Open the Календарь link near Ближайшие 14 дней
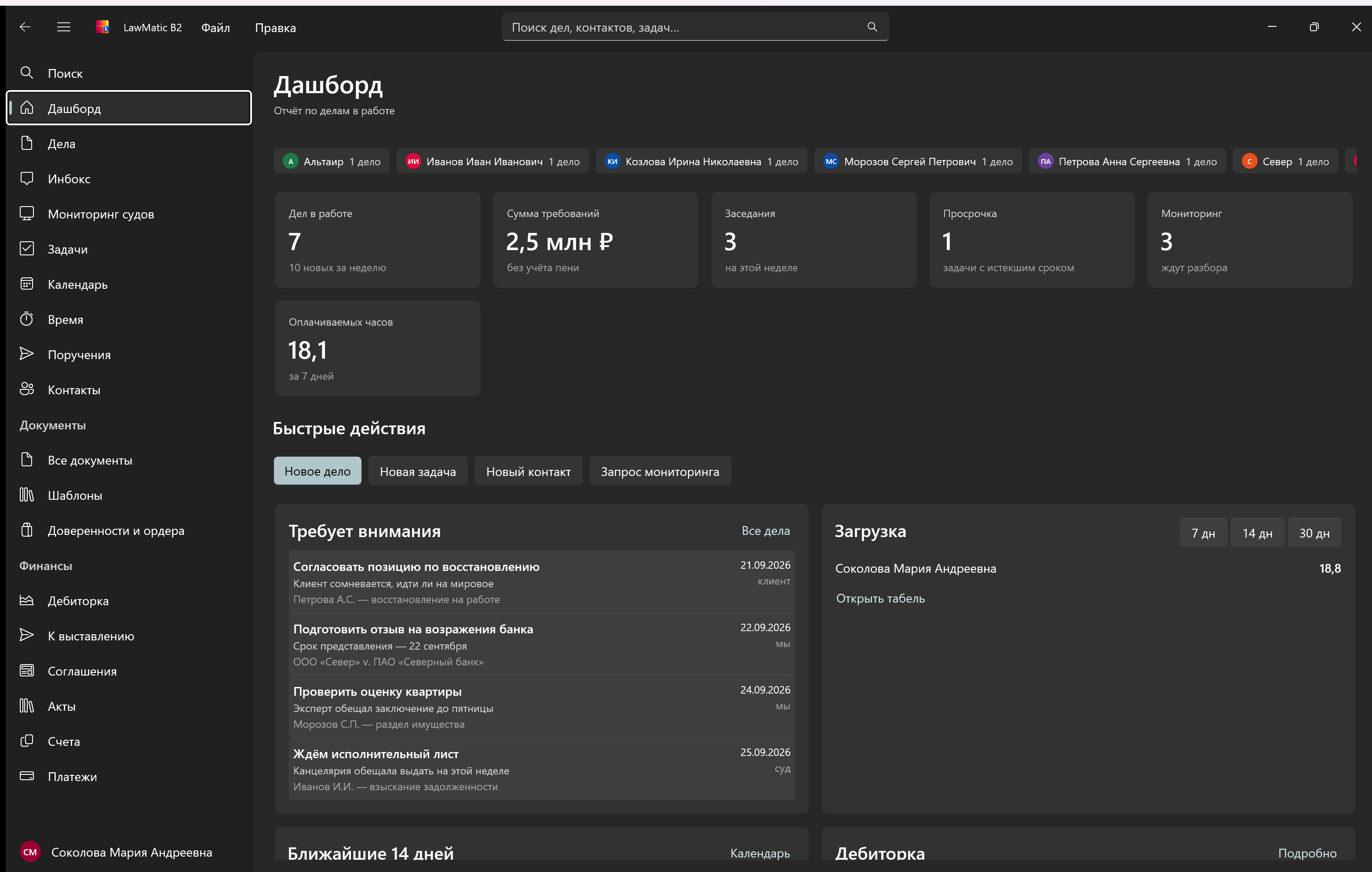1372x872 pixels. click(760, 853)
